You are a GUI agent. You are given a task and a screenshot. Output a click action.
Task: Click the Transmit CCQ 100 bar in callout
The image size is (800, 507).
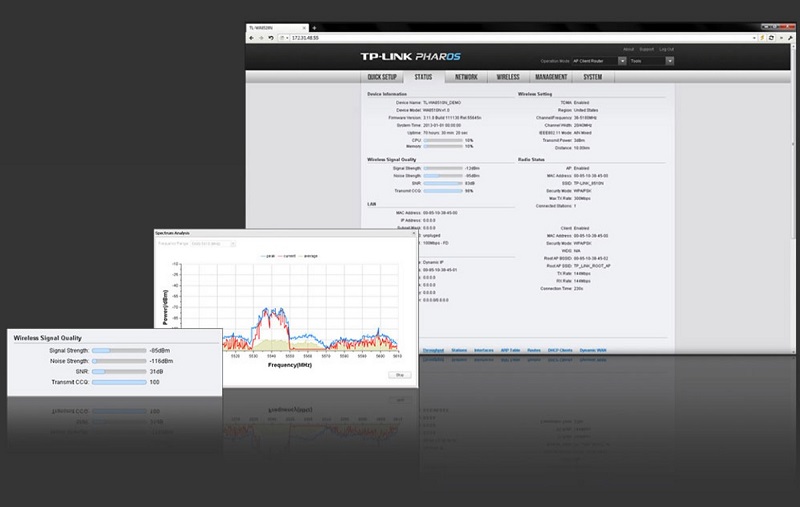click(x=119, y=382)
